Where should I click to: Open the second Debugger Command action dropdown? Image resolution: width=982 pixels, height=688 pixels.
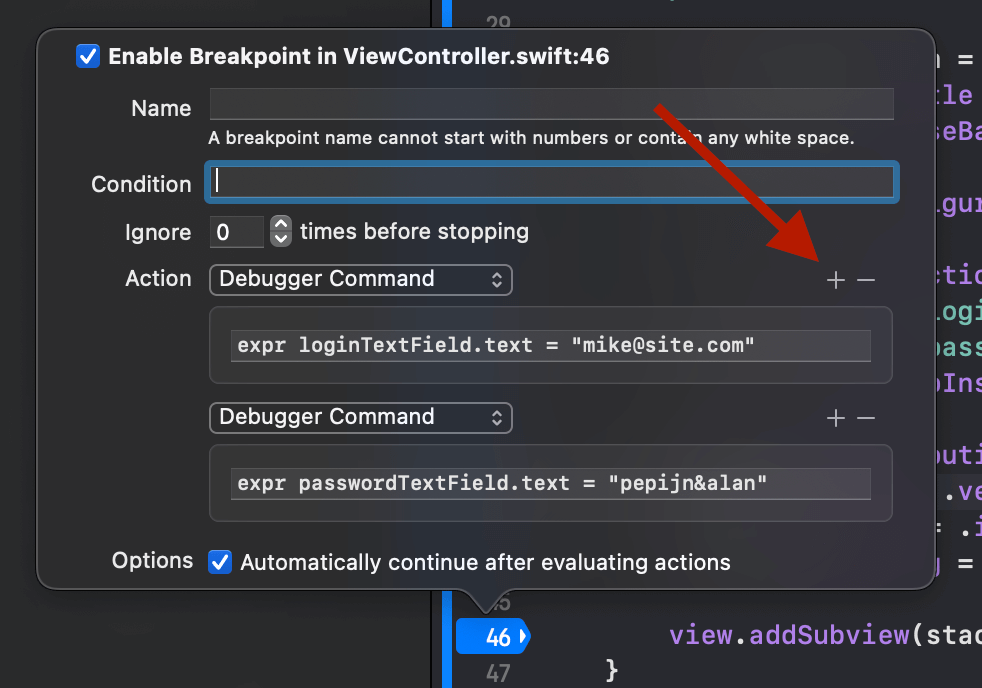(x=361, y=418)
